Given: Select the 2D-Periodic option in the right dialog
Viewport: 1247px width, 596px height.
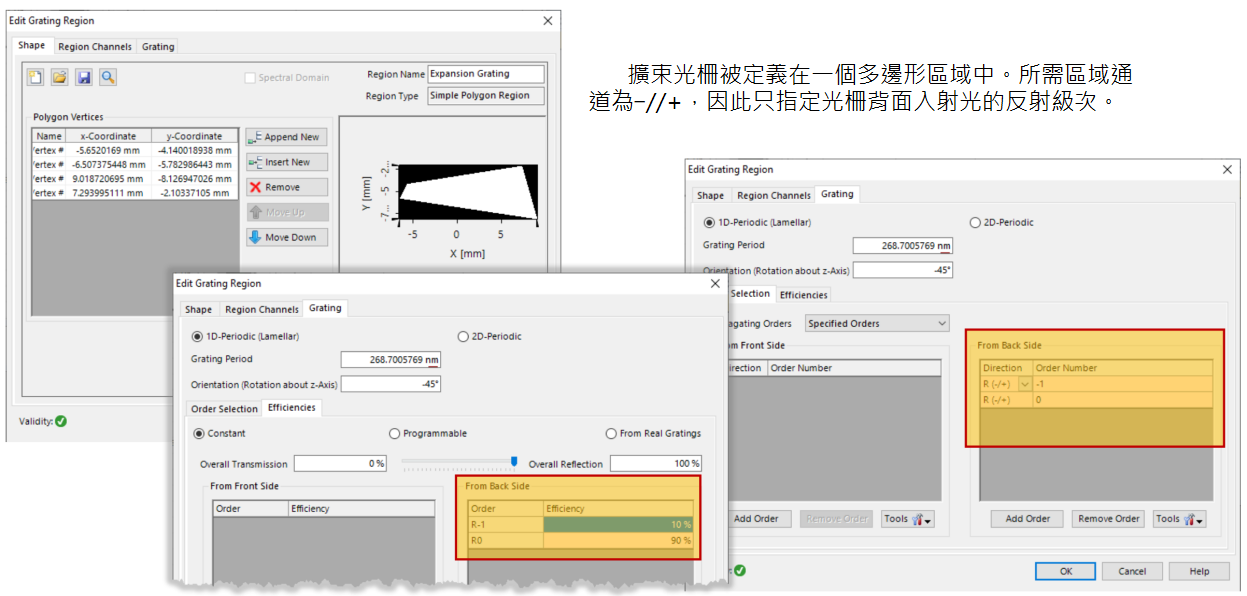Looking at the screenshot, I should [976, 223].
